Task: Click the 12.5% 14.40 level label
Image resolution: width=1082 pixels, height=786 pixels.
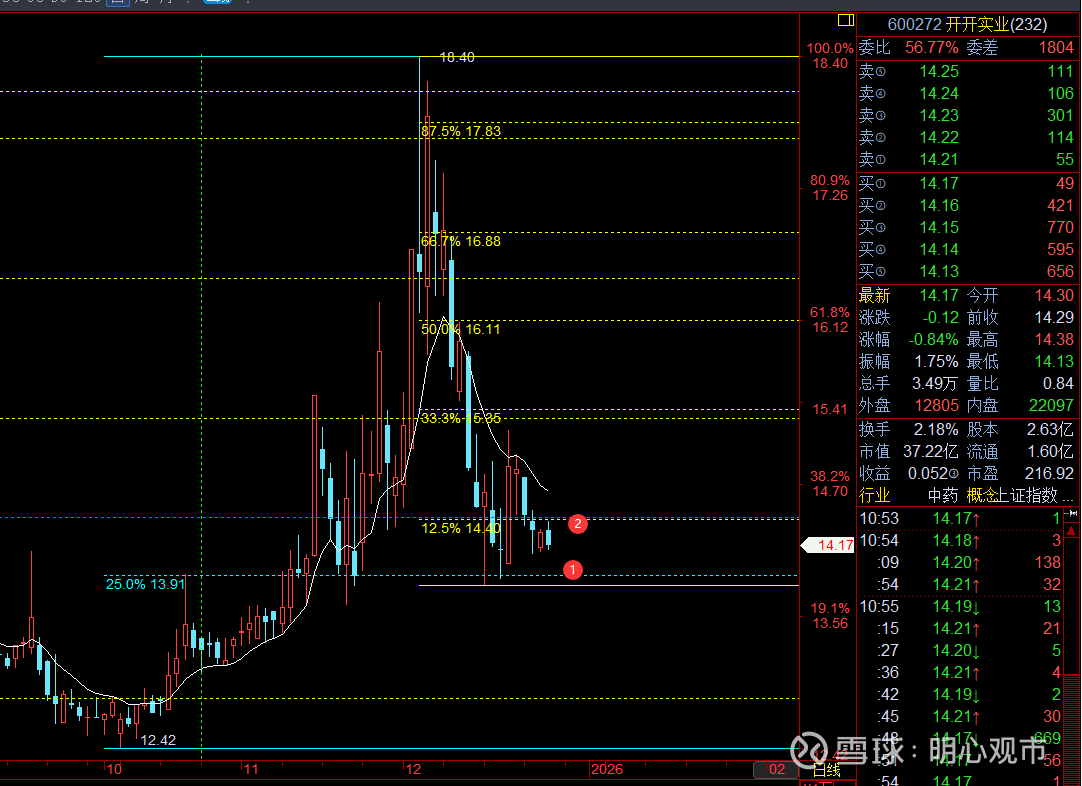Action: pos(461,528)
